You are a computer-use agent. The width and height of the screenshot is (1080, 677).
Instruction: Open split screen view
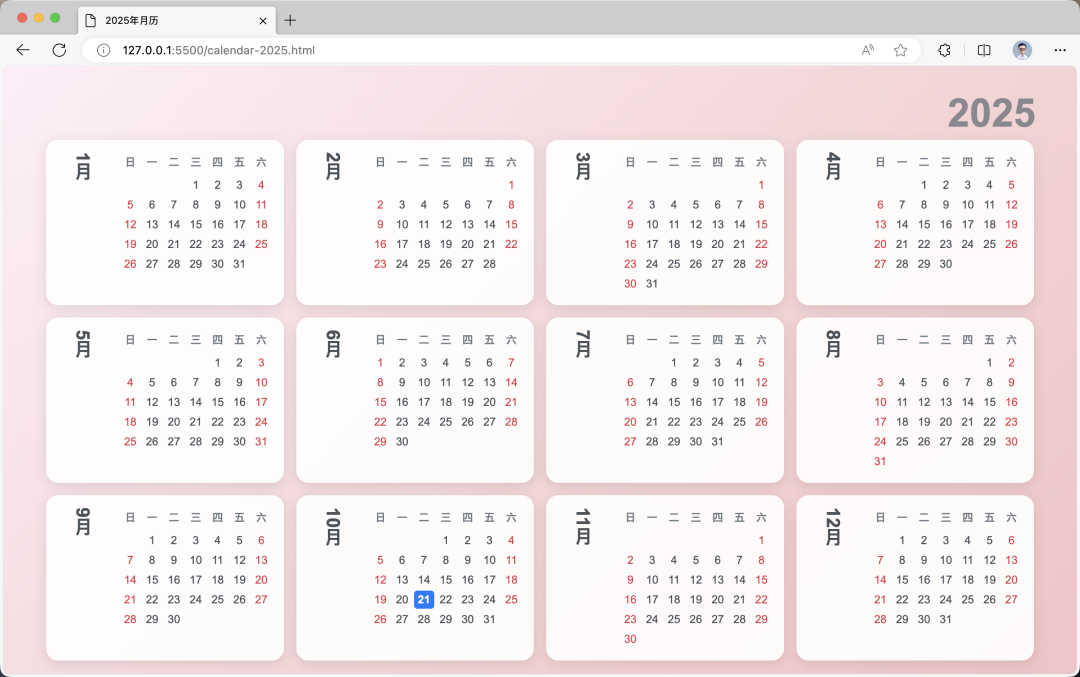coord(984,50)
